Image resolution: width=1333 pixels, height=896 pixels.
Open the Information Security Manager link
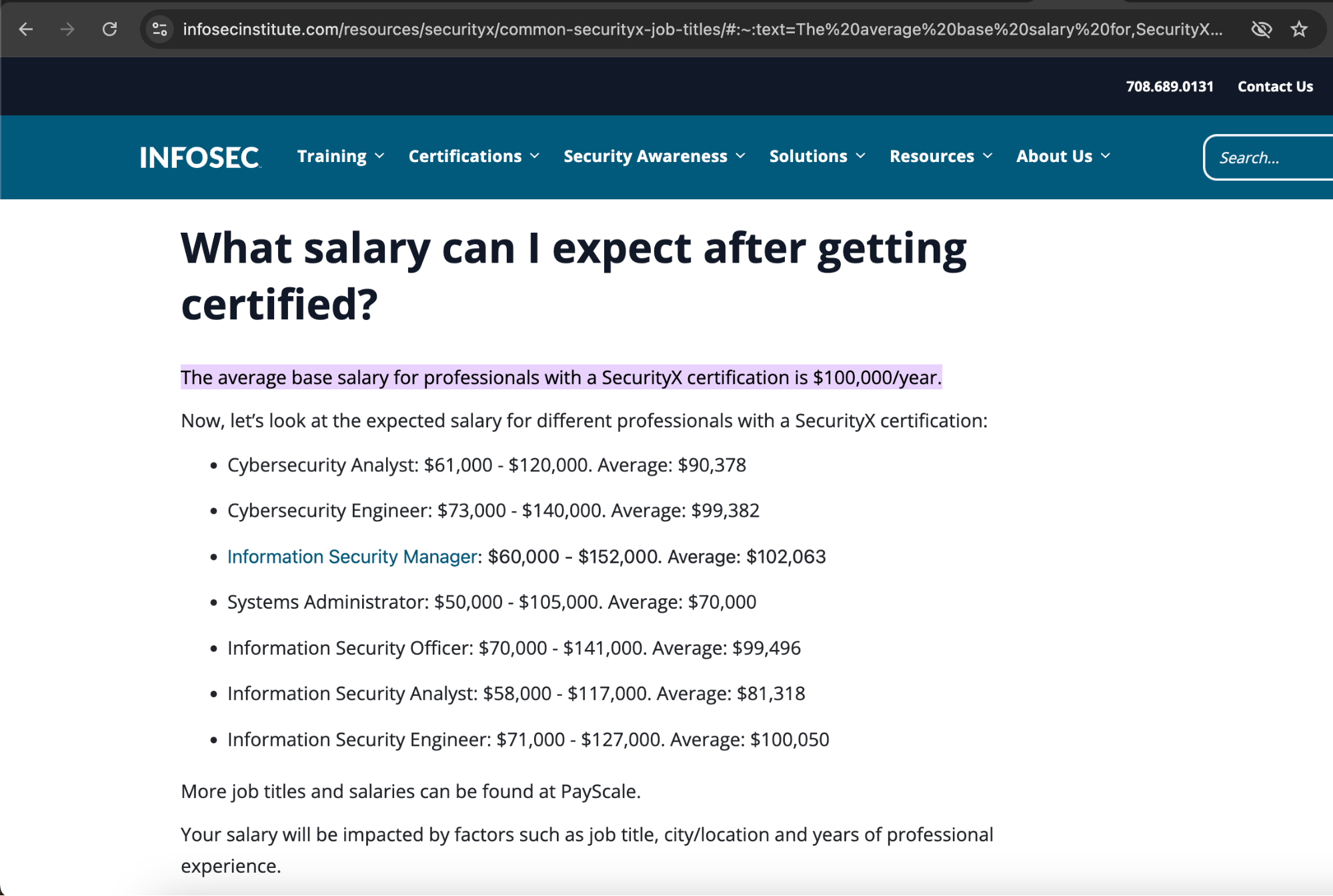tap(352, 557)
